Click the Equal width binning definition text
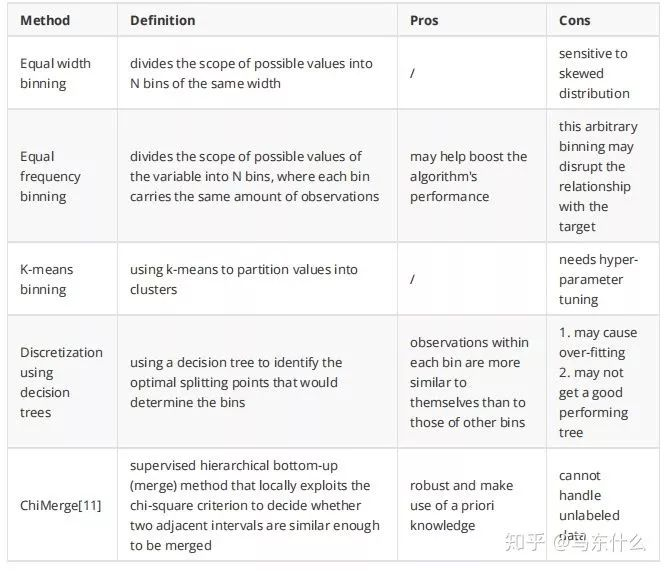664x571 pixels. (x=250, y=73)
